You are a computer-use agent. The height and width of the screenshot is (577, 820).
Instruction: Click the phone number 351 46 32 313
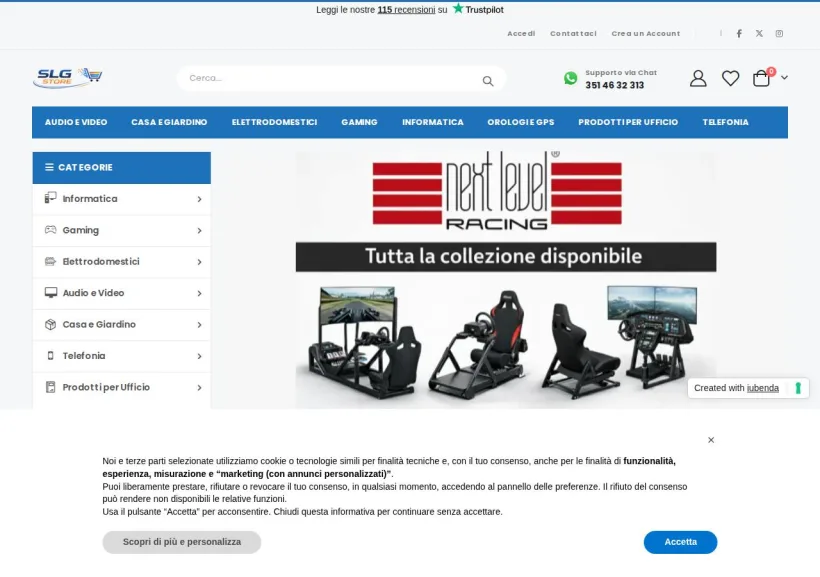(x=614, y=85)
